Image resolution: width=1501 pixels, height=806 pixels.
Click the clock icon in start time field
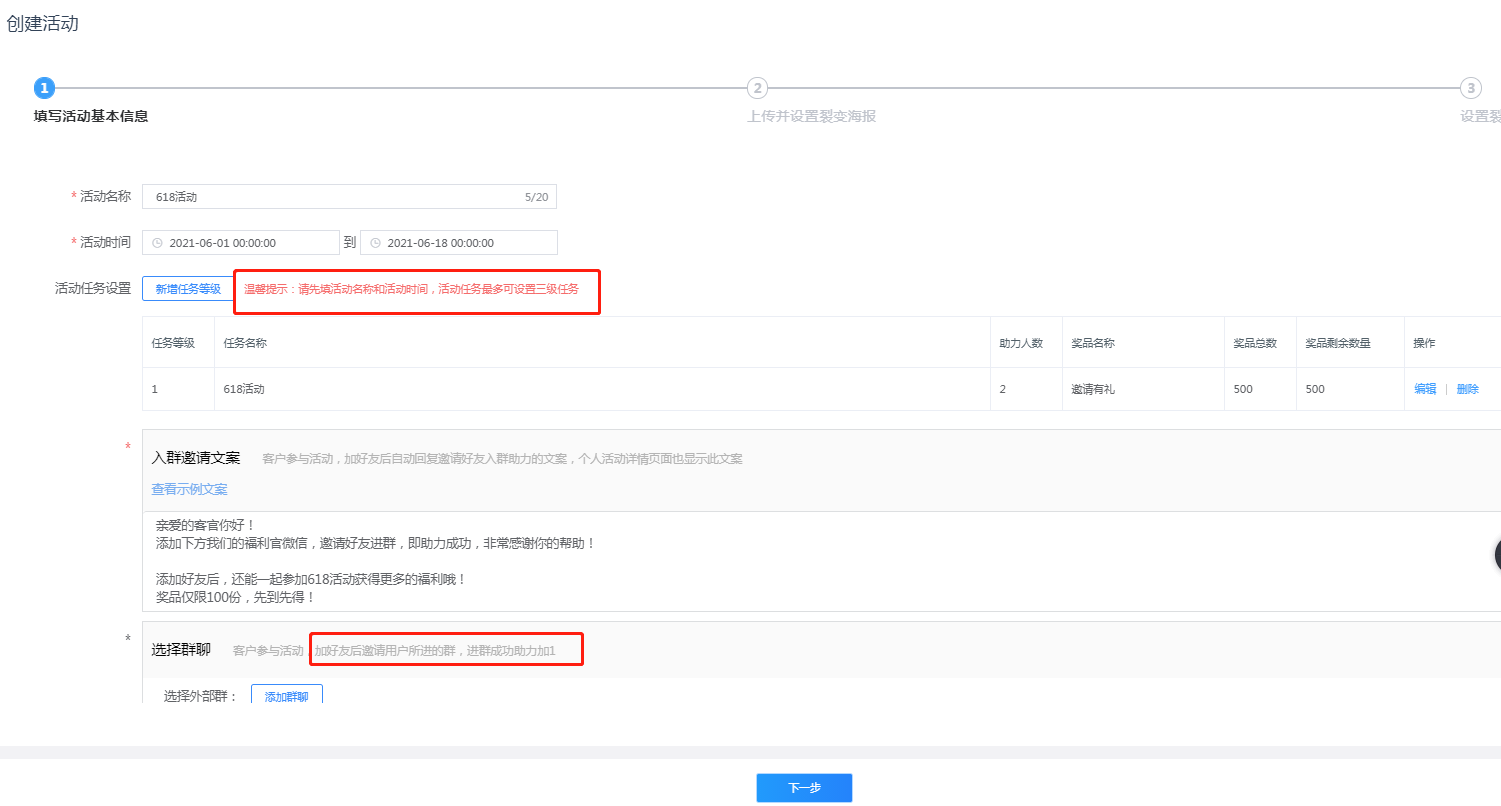[x=157, y=243]
